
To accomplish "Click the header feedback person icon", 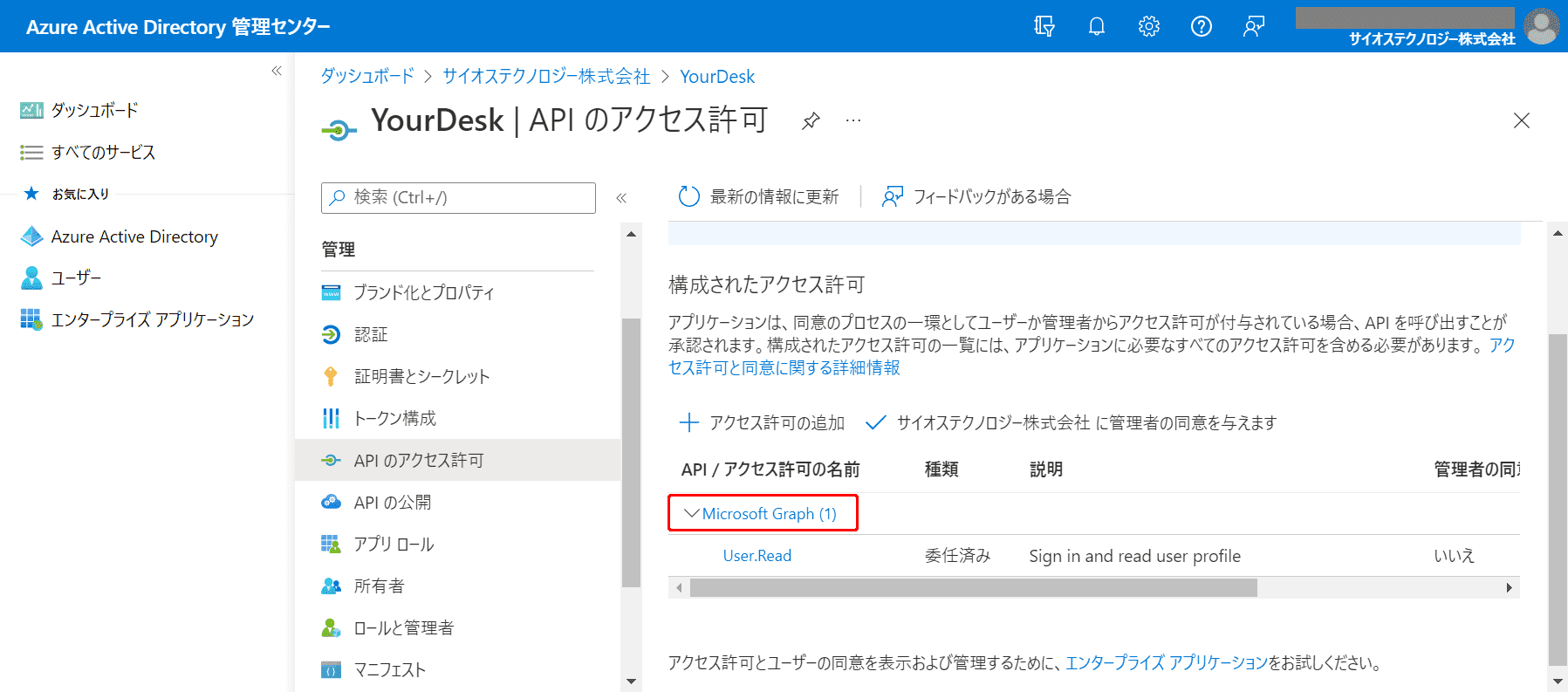I will 1254,26.
